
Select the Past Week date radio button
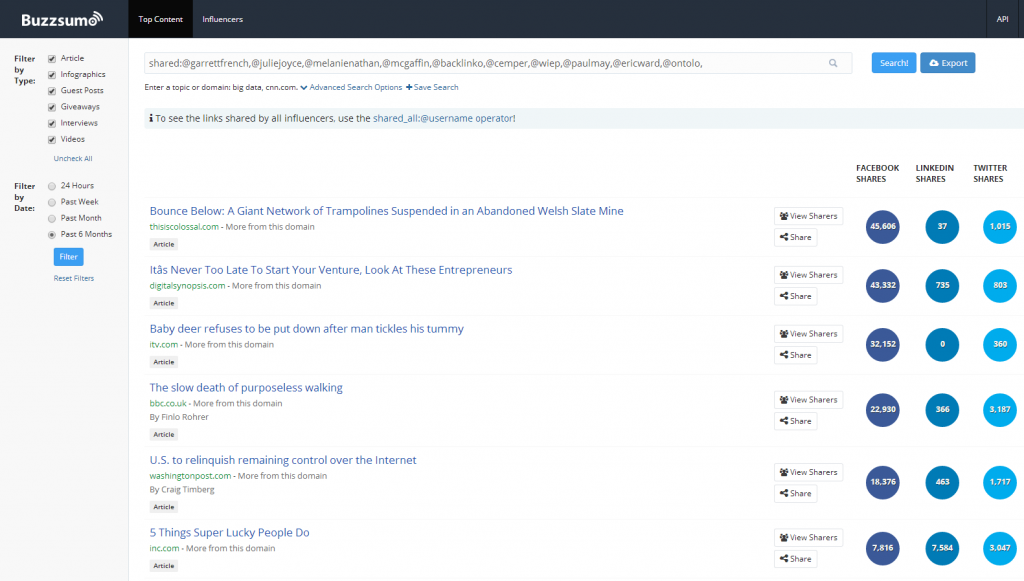(52, 202)
